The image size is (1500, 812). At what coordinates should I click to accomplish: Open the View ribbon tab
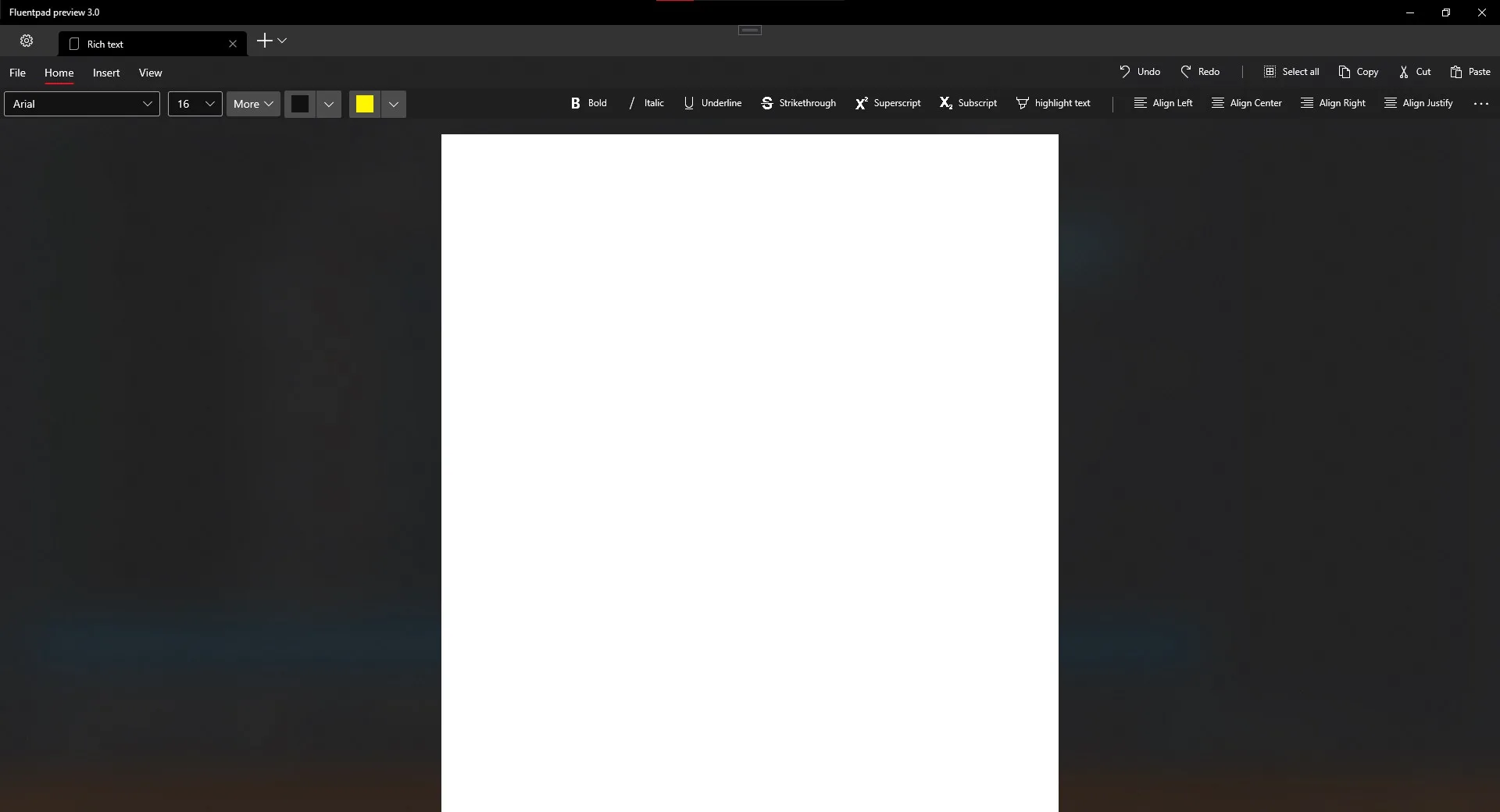coord(150,73)
